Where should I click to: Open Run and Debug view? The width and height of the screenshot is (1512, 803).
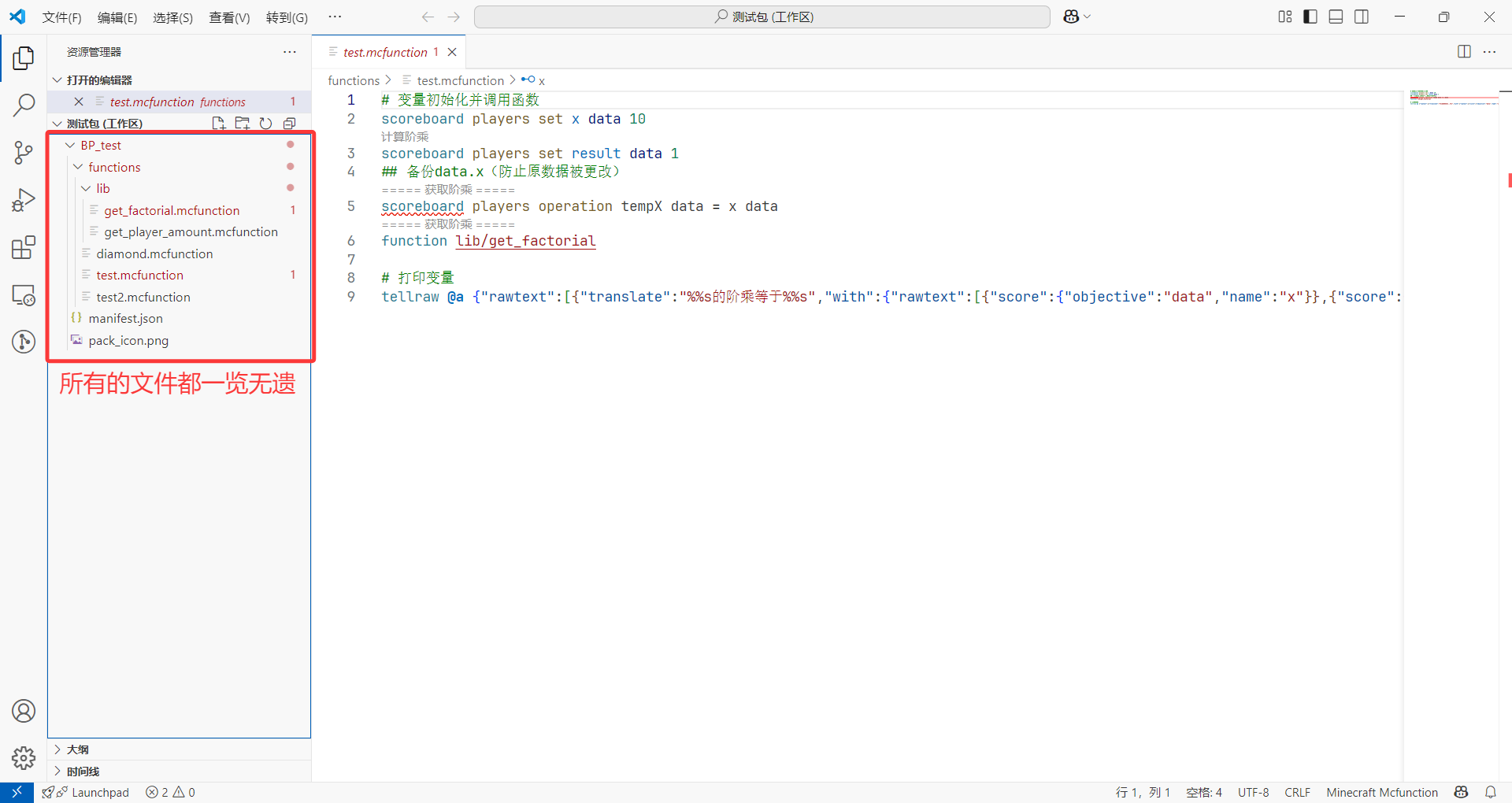[x=24, y=200]
